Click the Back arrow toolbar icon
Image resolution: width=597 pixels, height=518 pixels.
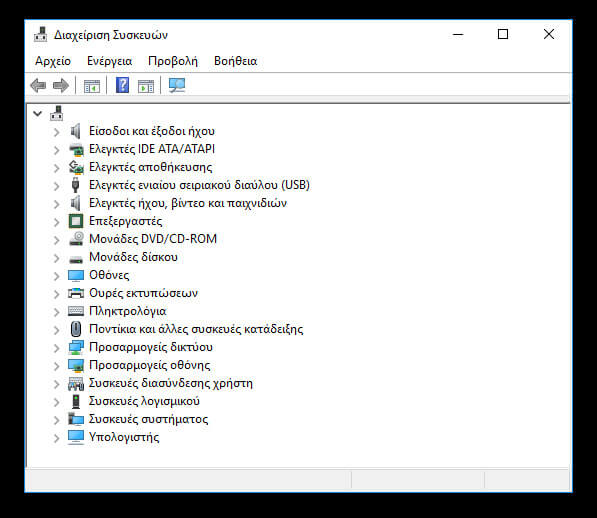[38, 86]
